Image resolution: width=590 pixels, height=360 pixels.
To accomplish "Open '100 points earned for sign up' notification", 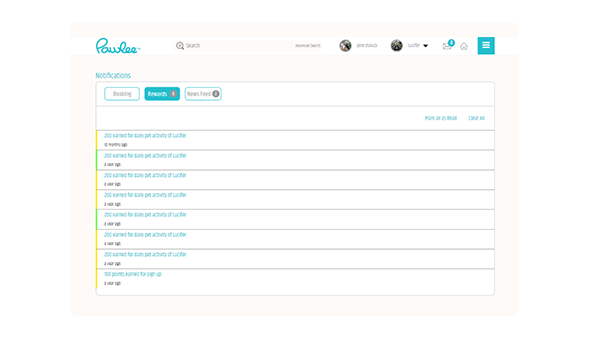I will (x=295, y=278).
